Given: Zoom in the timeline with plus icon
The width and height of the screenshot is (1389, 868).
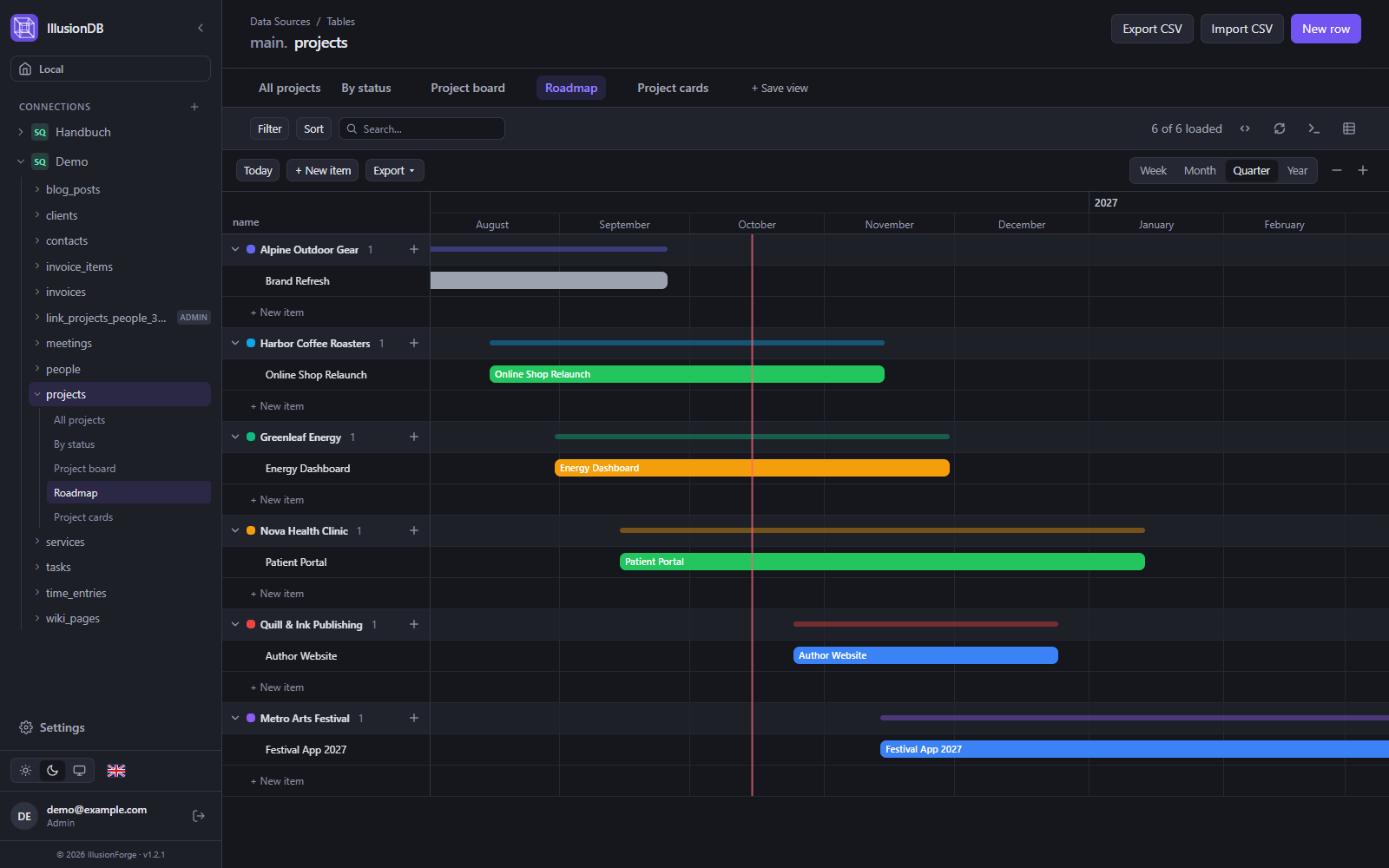Looking at the screenshot, I should click(x=1363, y=170).
